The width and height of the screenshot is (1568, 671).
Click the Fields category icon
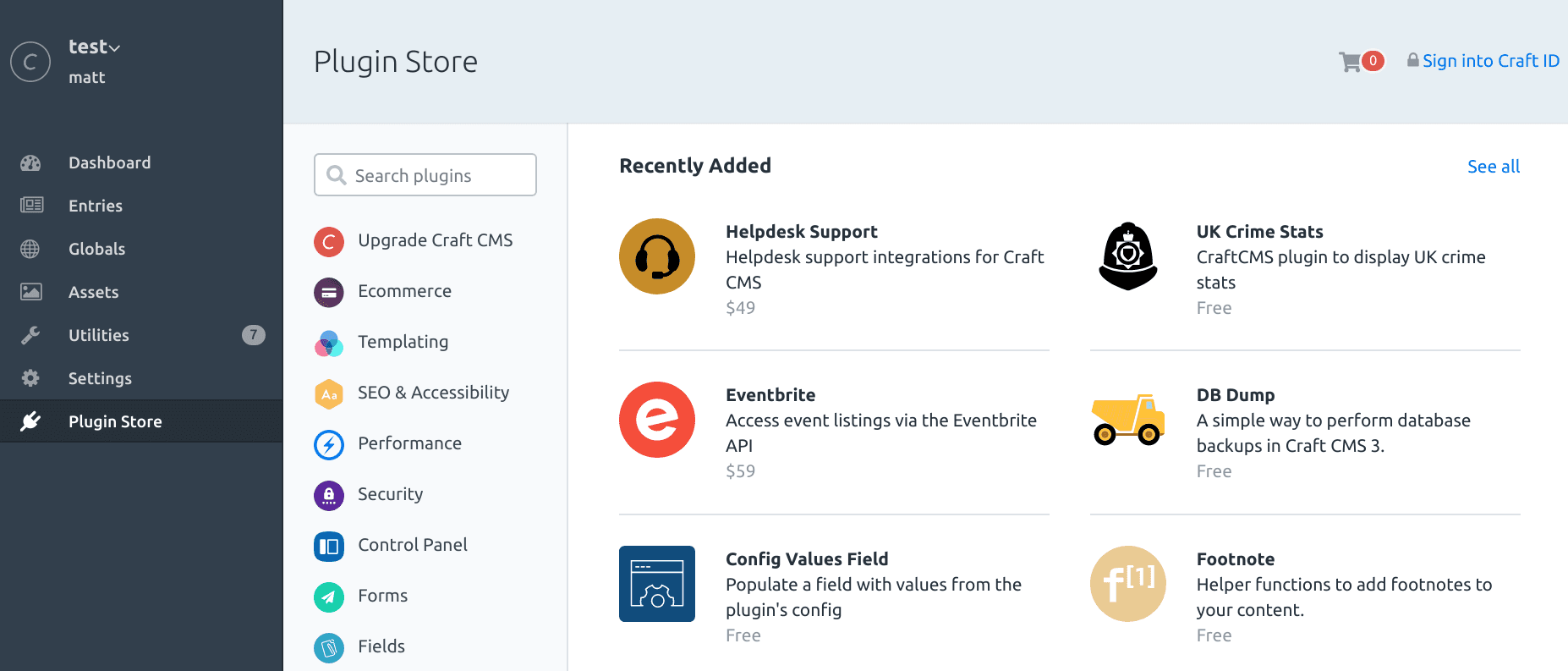(x=329, y=648)
